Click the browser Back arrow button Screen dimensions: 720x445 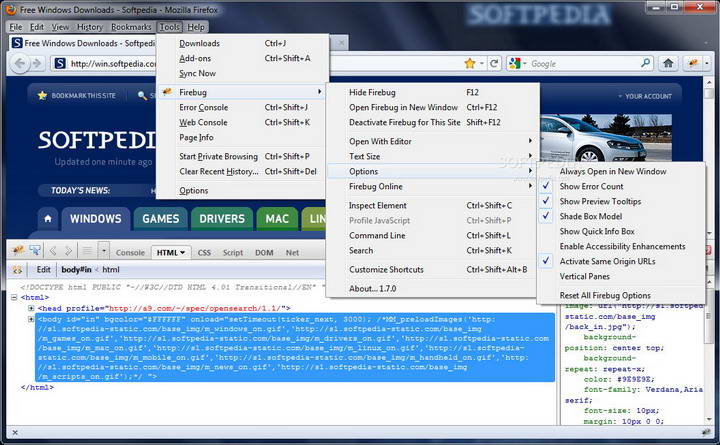click(20, 63)
